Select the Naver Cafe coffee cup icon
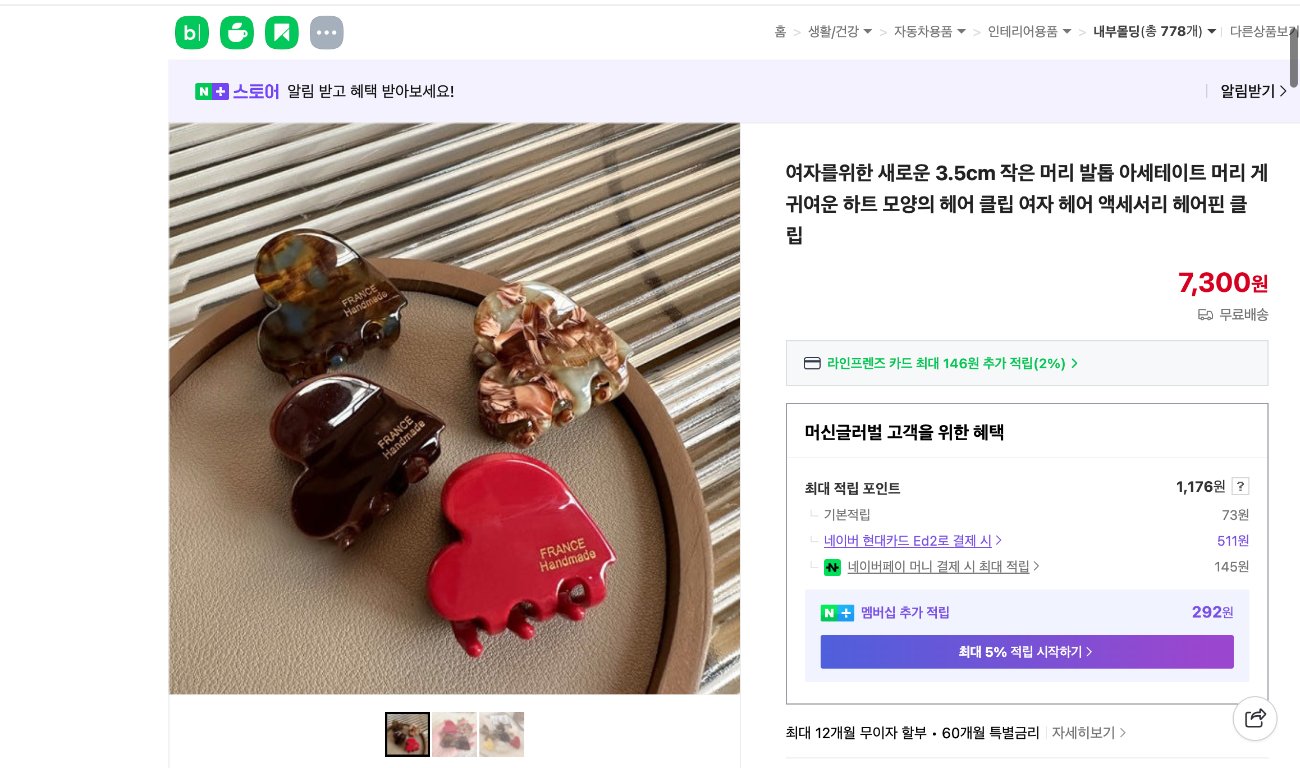The width and height of the screenshot is (1300, 768). (236, 32)
